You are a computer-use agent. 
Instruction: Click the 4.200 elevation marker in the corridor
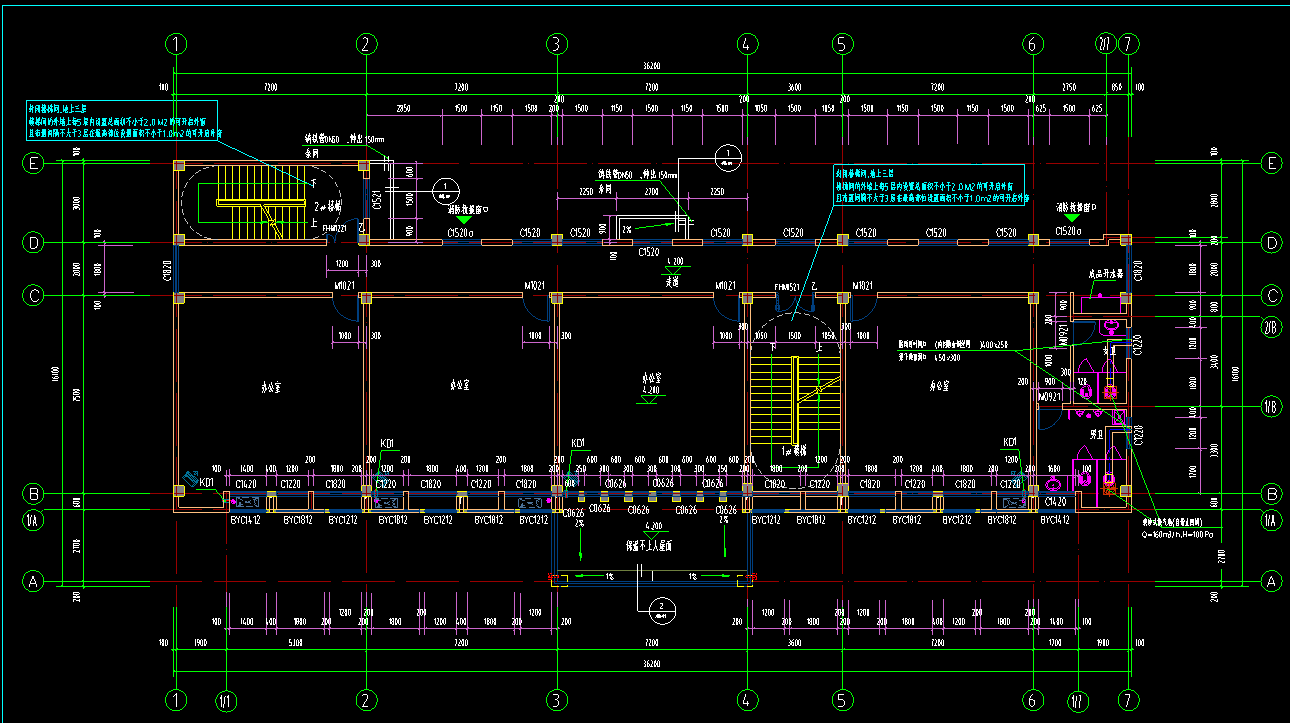[x=675, y=262]
